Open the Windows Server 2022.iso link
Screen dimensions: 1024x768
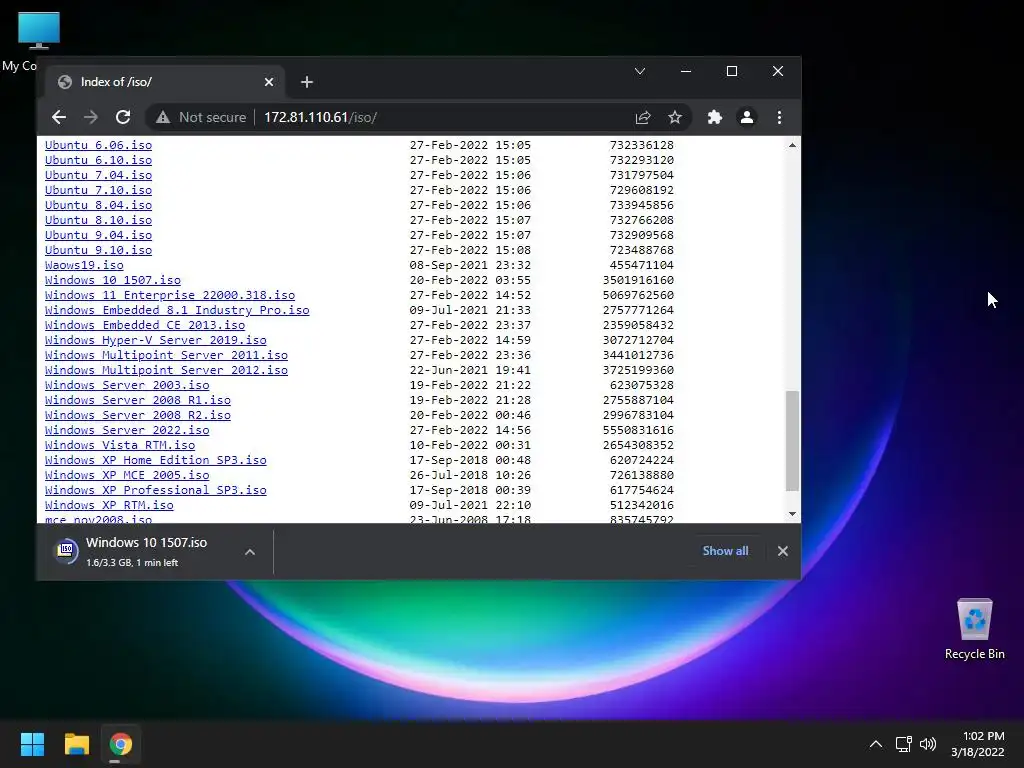(x=127, y=430)
